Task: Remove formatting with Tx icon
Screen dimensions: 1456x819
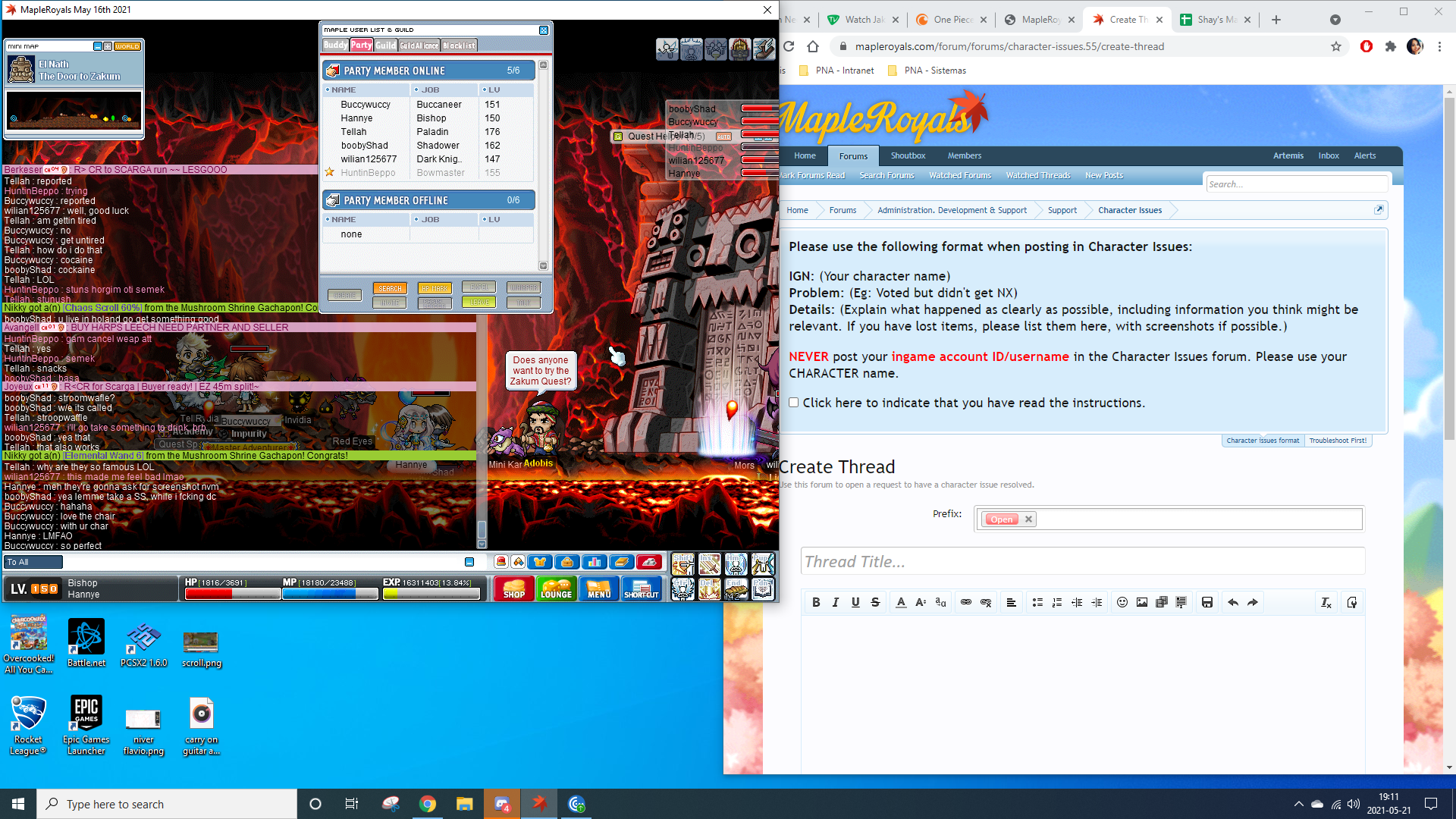Action: pos(1326,602)
